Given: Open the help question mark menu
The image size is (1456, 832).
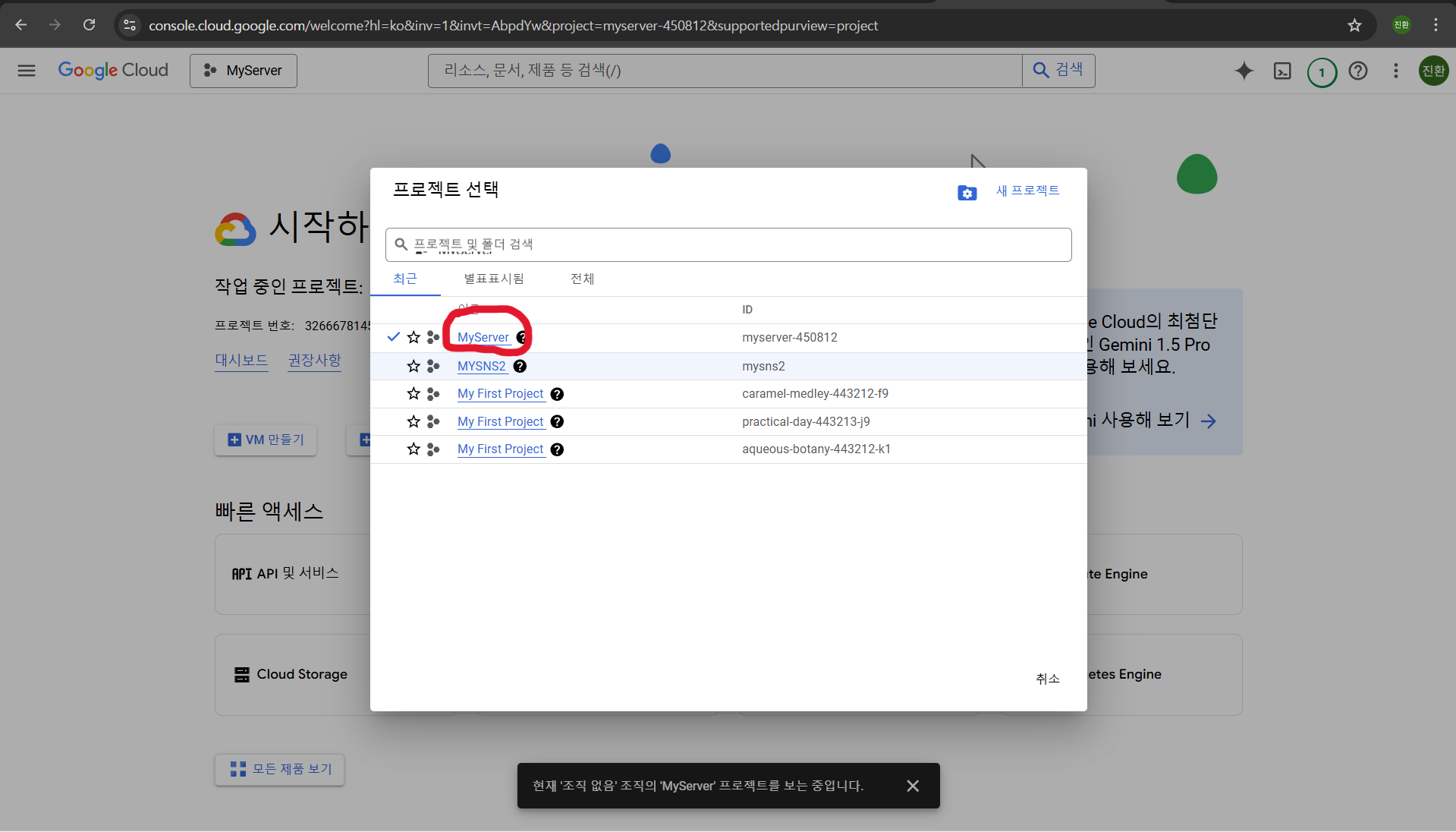Looking at the screenshot, I should [x=1358, y=71].
